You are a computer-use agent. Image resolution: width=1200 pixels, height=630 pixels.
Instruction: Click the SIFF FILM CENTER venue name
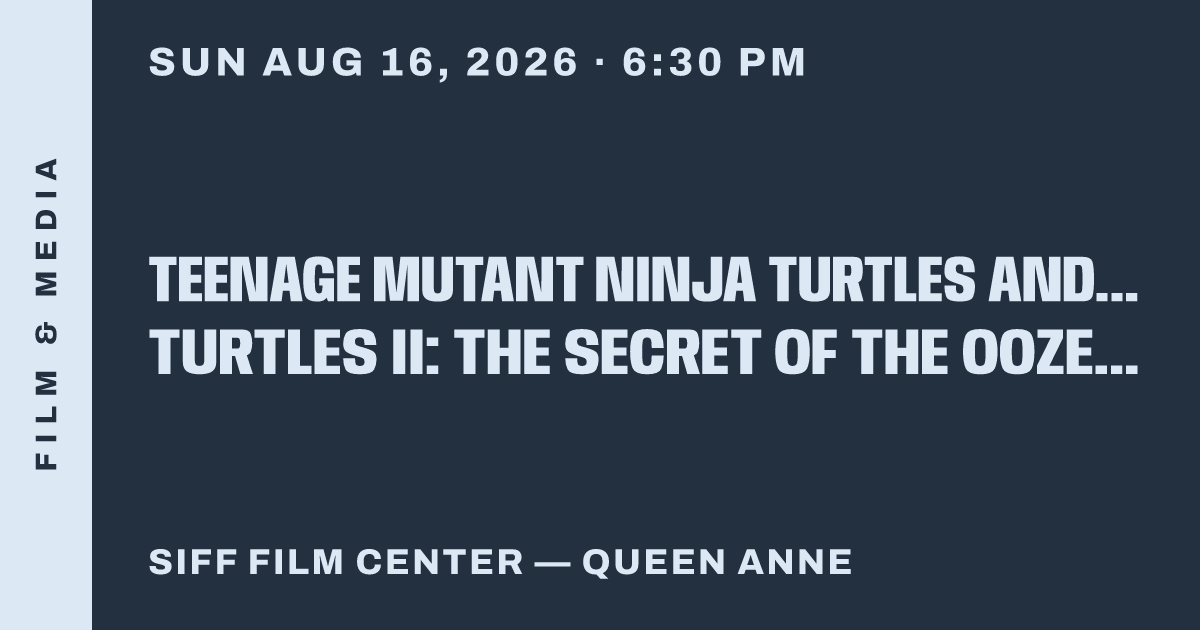click(x=336, y=562)
